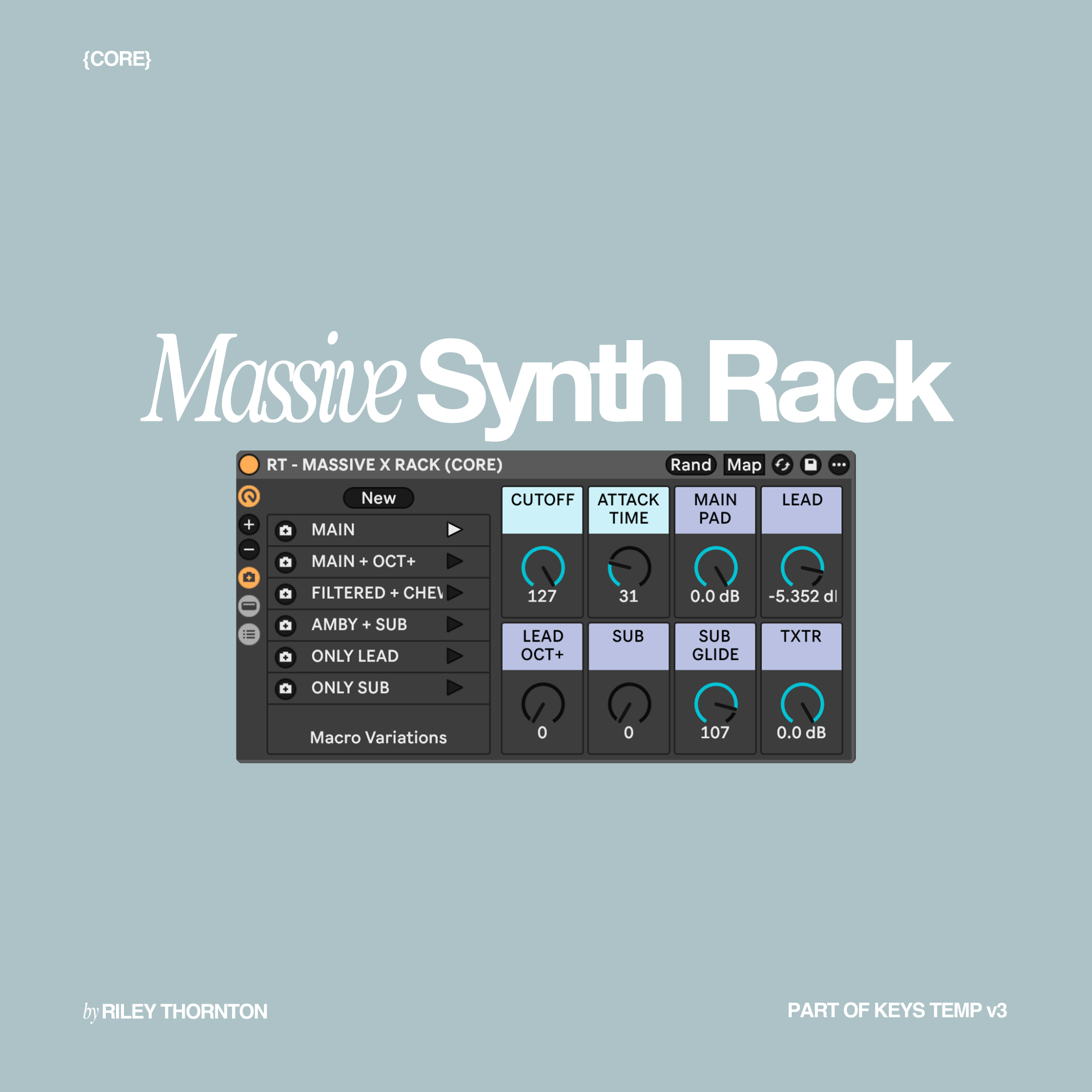This screenshot has height=1092, width=1092.
Task: Select the MAIN + OCT+ variation name
Action: pos(363,561)
